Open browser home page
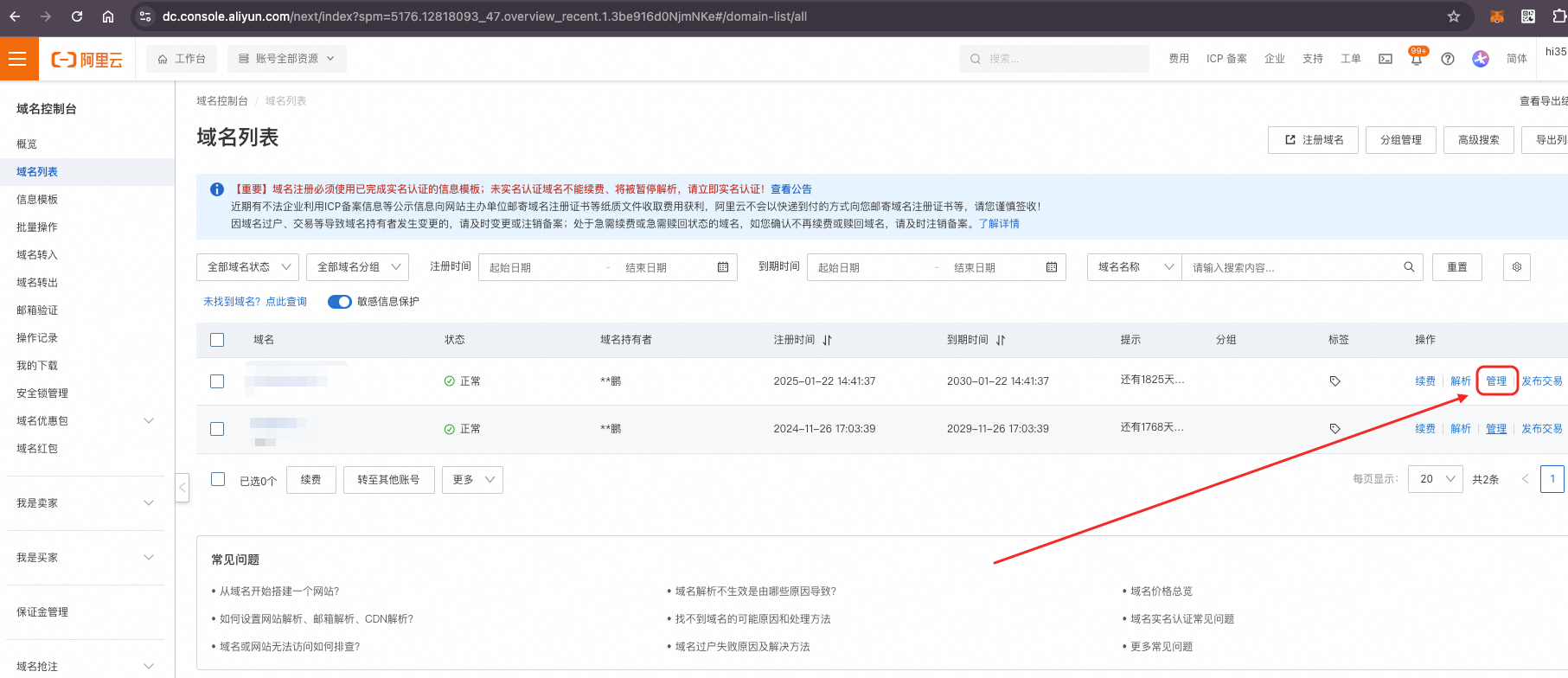This screenshot has width=1568, height=678. [x=108, y=16]
